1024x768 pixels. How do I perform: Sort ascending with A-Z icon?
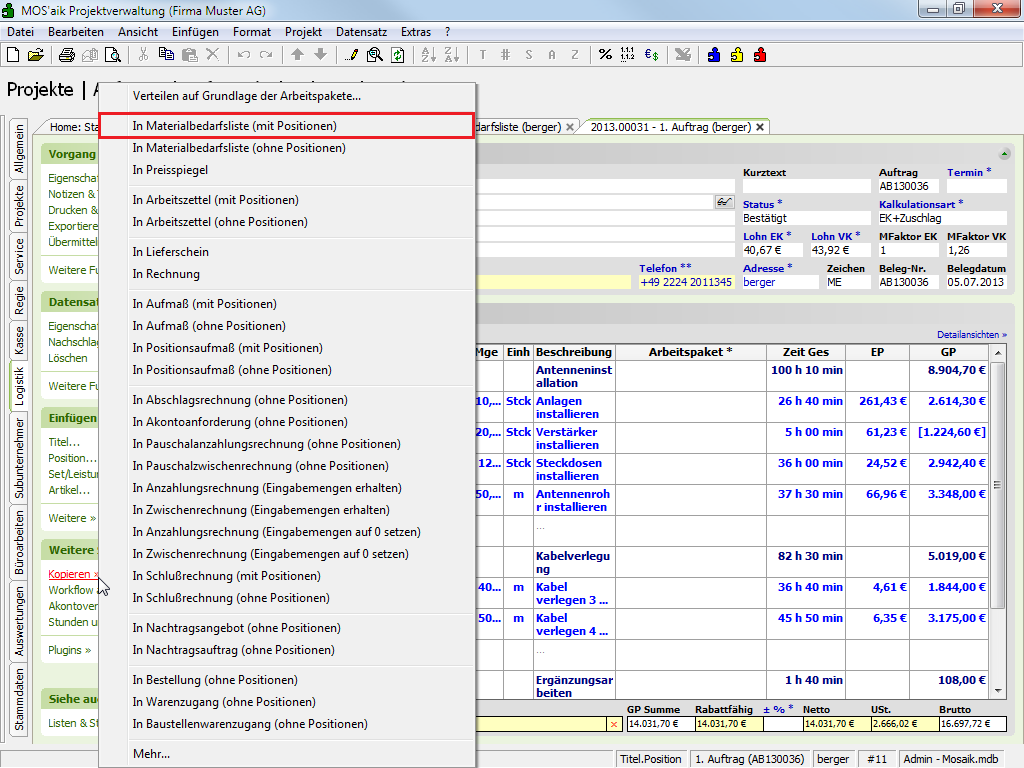click(428, 55)
